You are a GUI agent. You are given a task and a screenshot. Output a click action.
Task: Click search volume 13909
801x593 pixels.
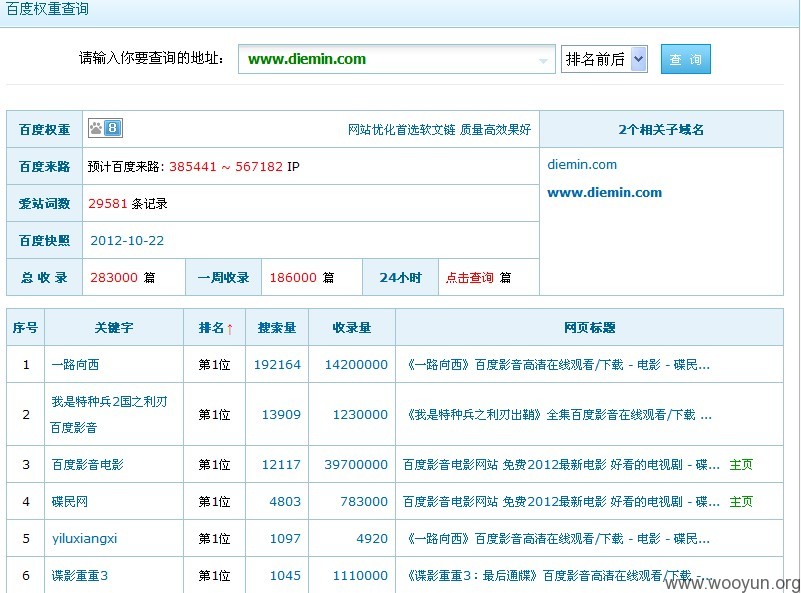(x=281, y=414)
